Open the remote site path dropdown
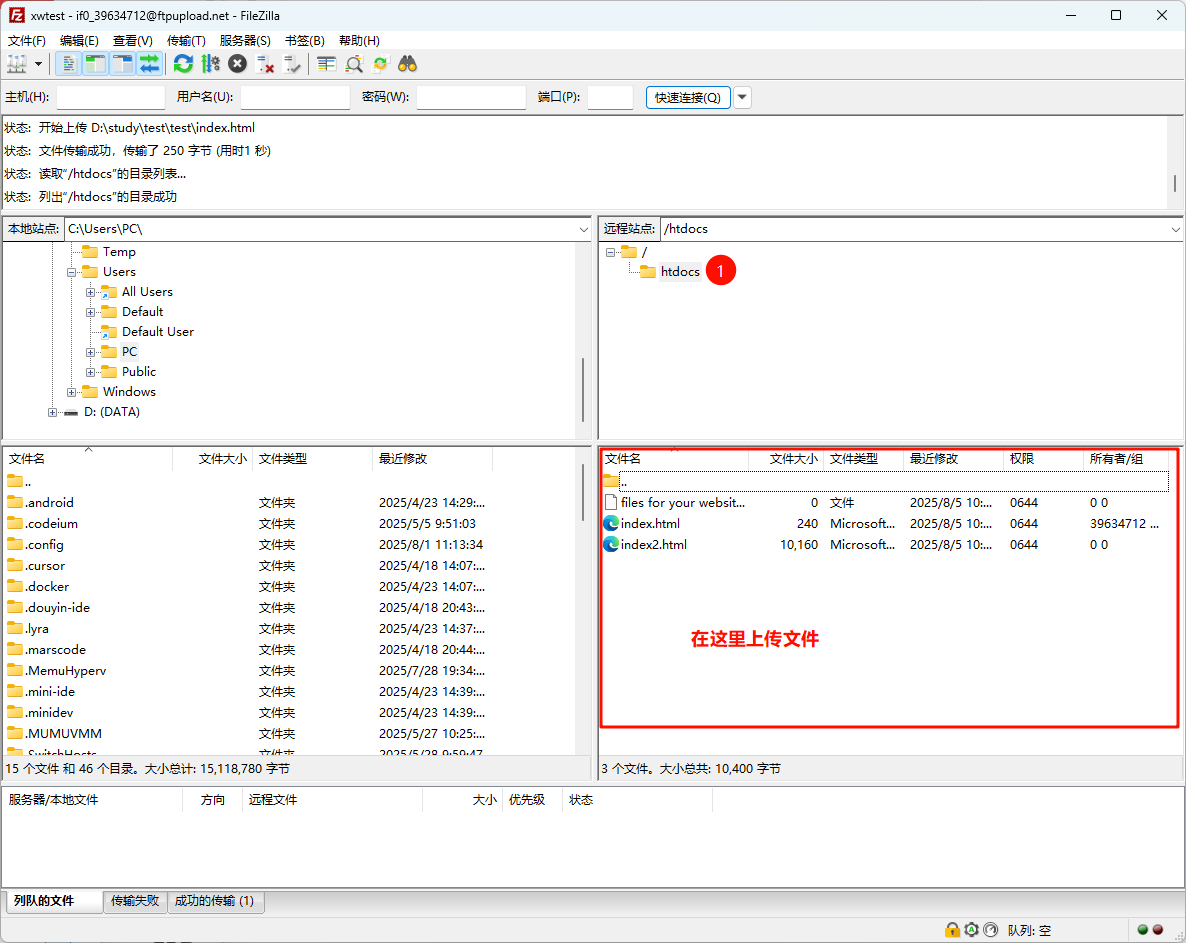The width and height of the screenshot is (1186, 943). tap(1175, 229)
